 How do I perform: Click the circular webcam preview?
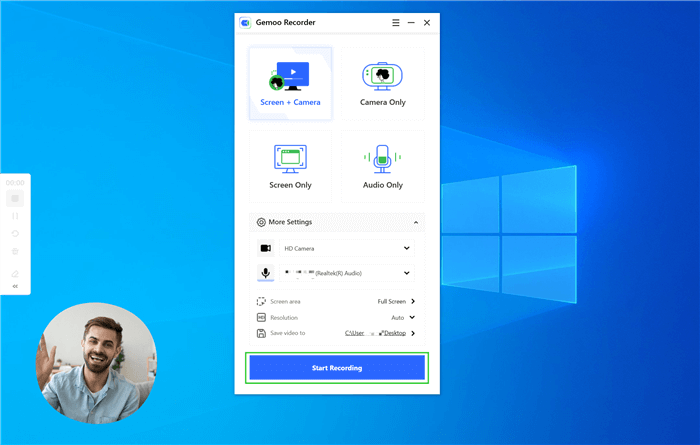click(96, 363)
